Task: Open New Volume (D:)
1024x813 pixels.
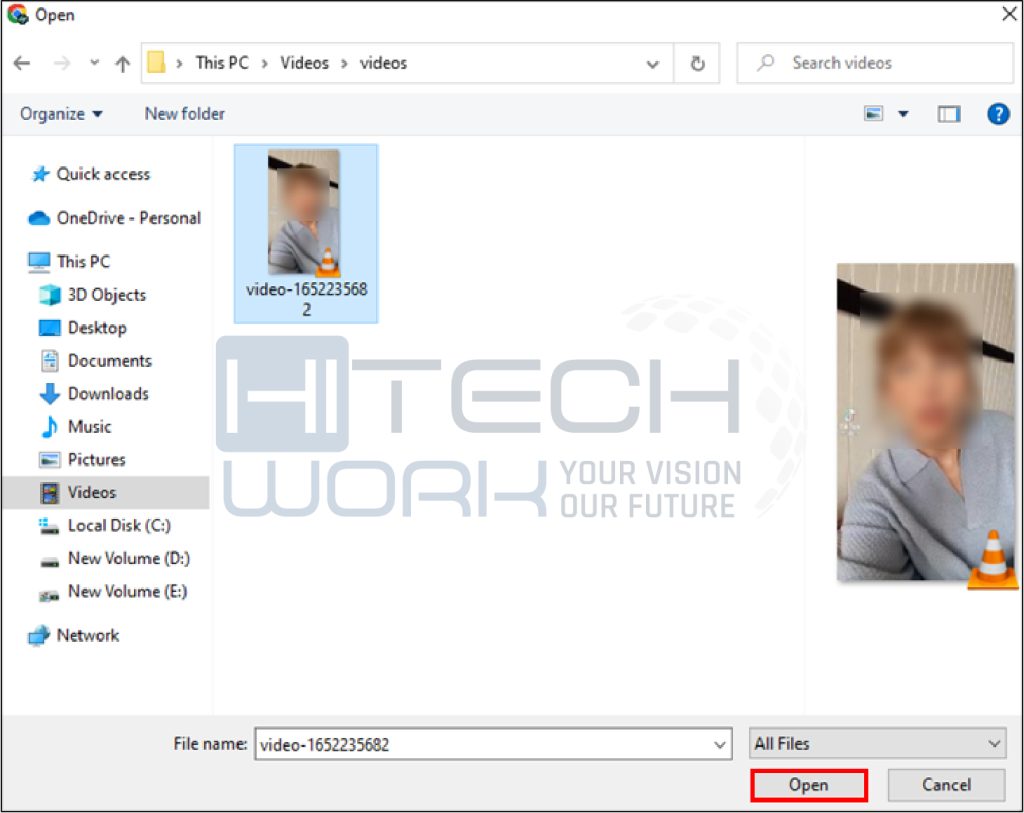Action: click(x=114, y=558)
